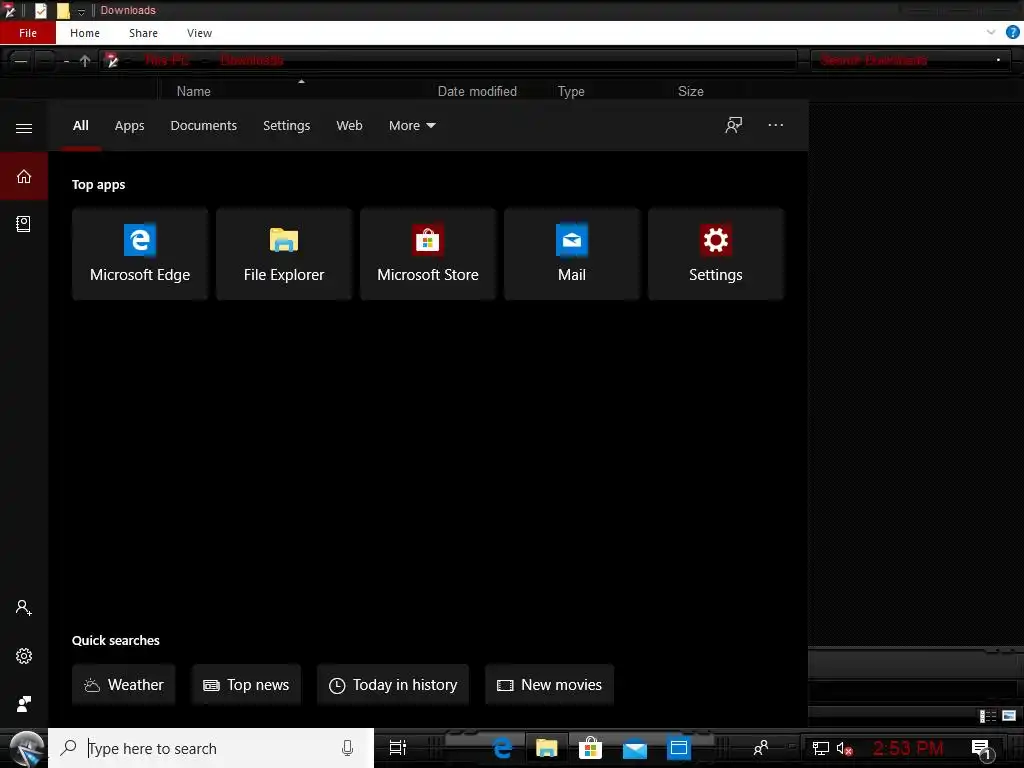Launch File Explorer tile in Top apps
This screenshot has height=768, width=1024.
284,254
